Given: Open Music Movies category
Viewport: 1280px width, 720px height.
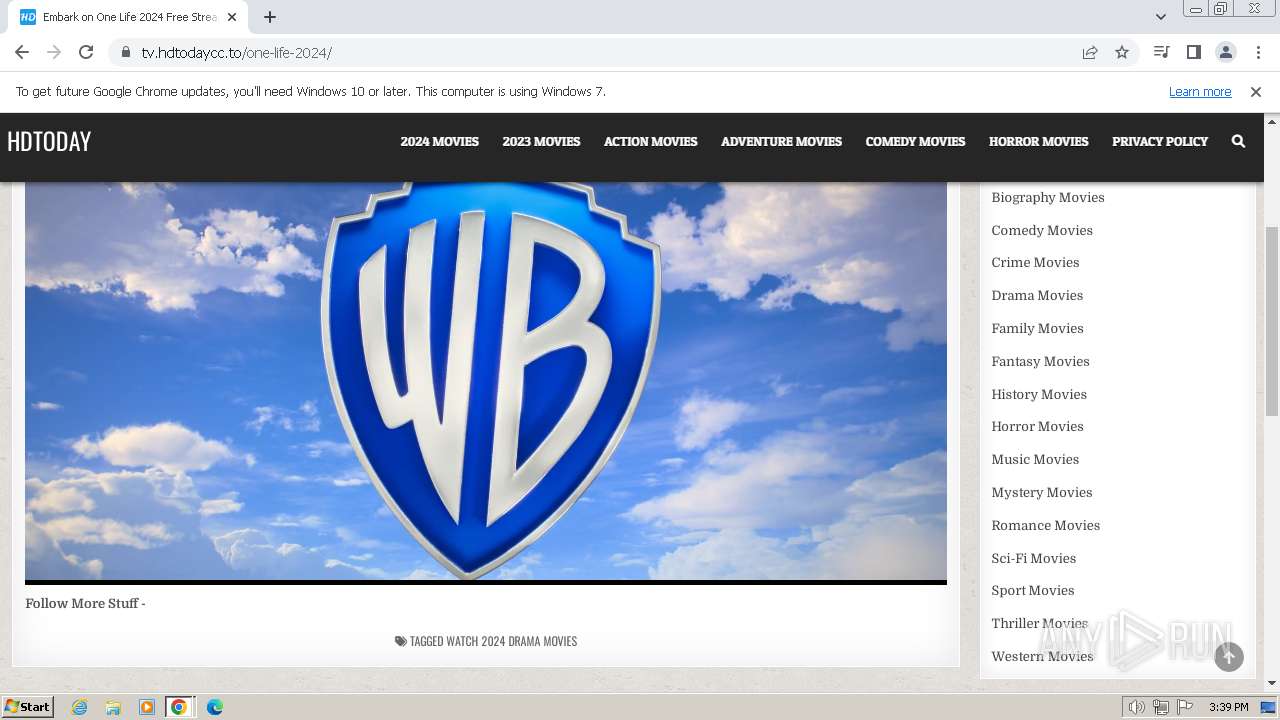Looking at the screenshot, I should pos(1035,460).
